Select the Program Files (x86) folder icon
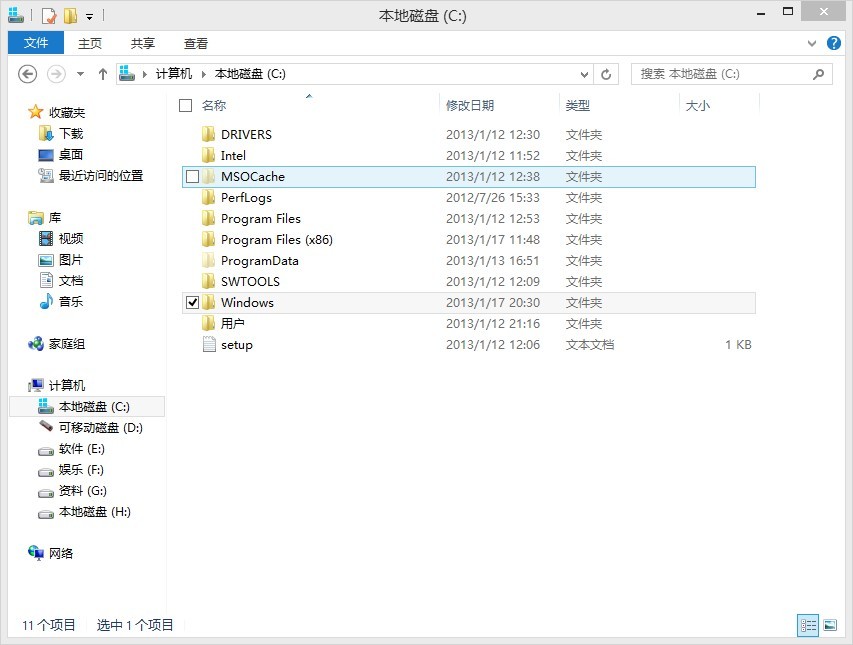 tap(208, 240)
